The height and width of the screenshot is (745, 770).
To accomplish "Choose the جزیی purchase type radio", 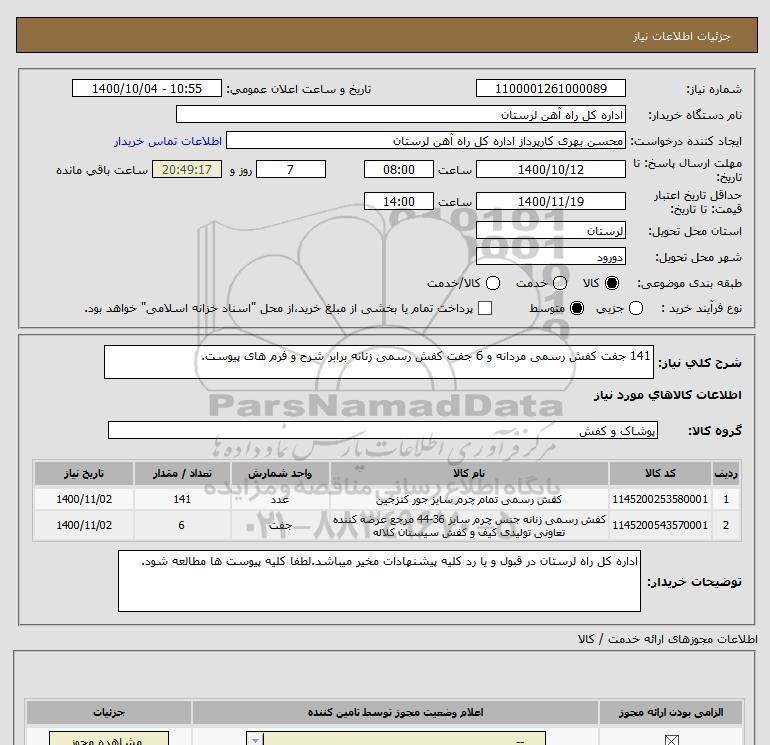I will 636,308.
